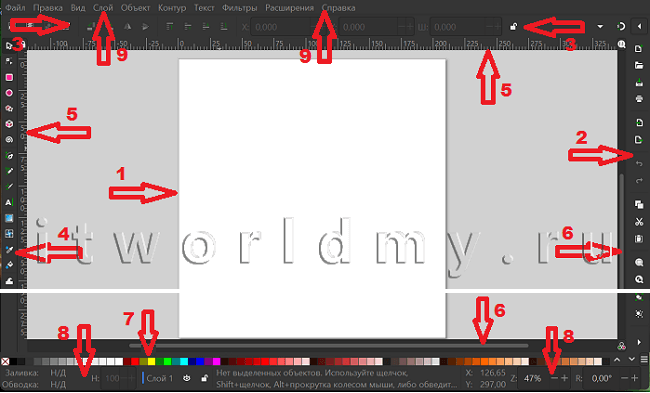Select the Calligraphy tool

(x=9, y=187)
